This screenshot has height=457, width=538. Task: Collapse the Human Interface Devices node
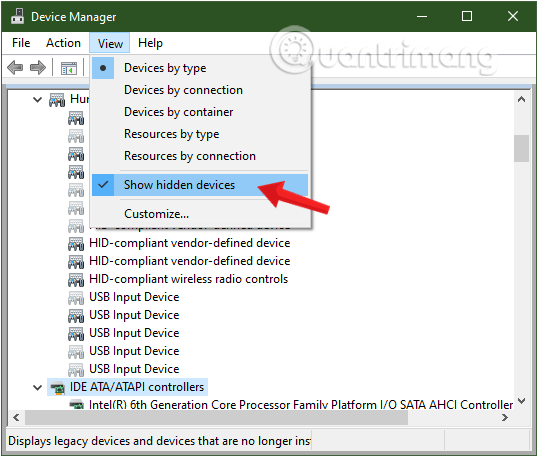coord(37,100)
